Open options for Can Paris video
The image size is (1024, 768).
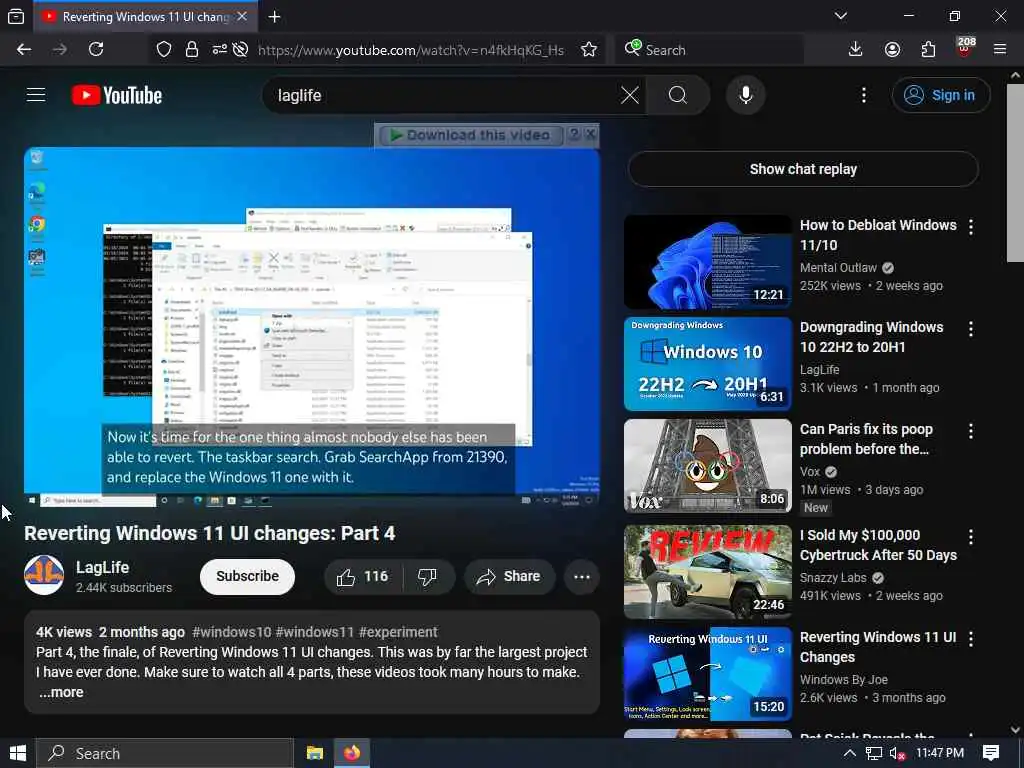tap(971, 430)
